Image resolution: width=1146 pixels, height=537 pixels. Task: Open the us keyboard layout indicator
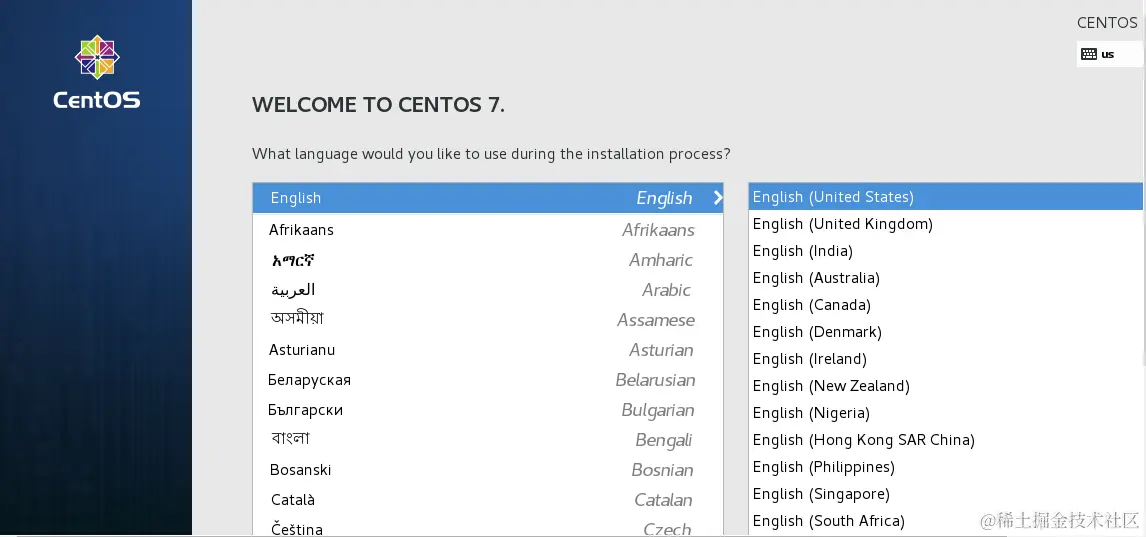pos(1107,54)
